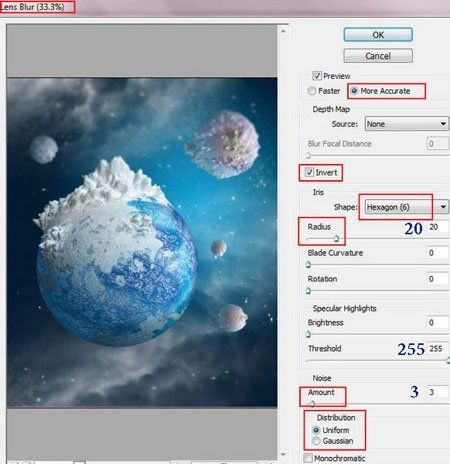Viewport: 450px width, 464px height.
Task: Click the Brightness slider handle
Action: pyautogui.click(x=308, y=334)
